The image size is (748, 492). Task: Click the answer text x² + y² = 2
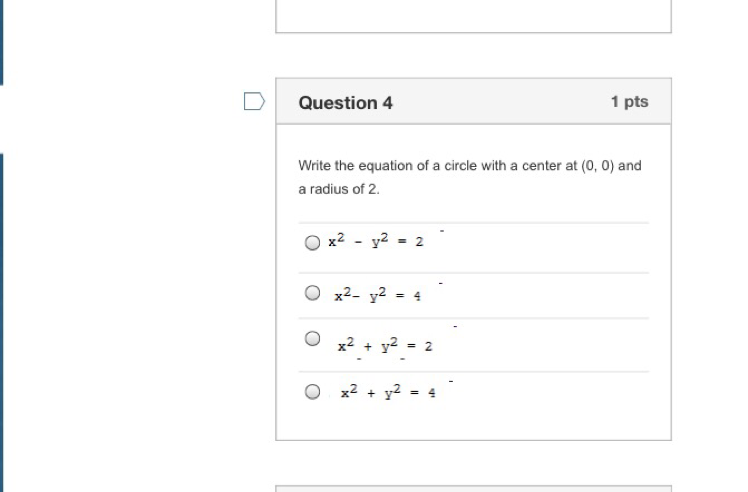tap(385, 345)
